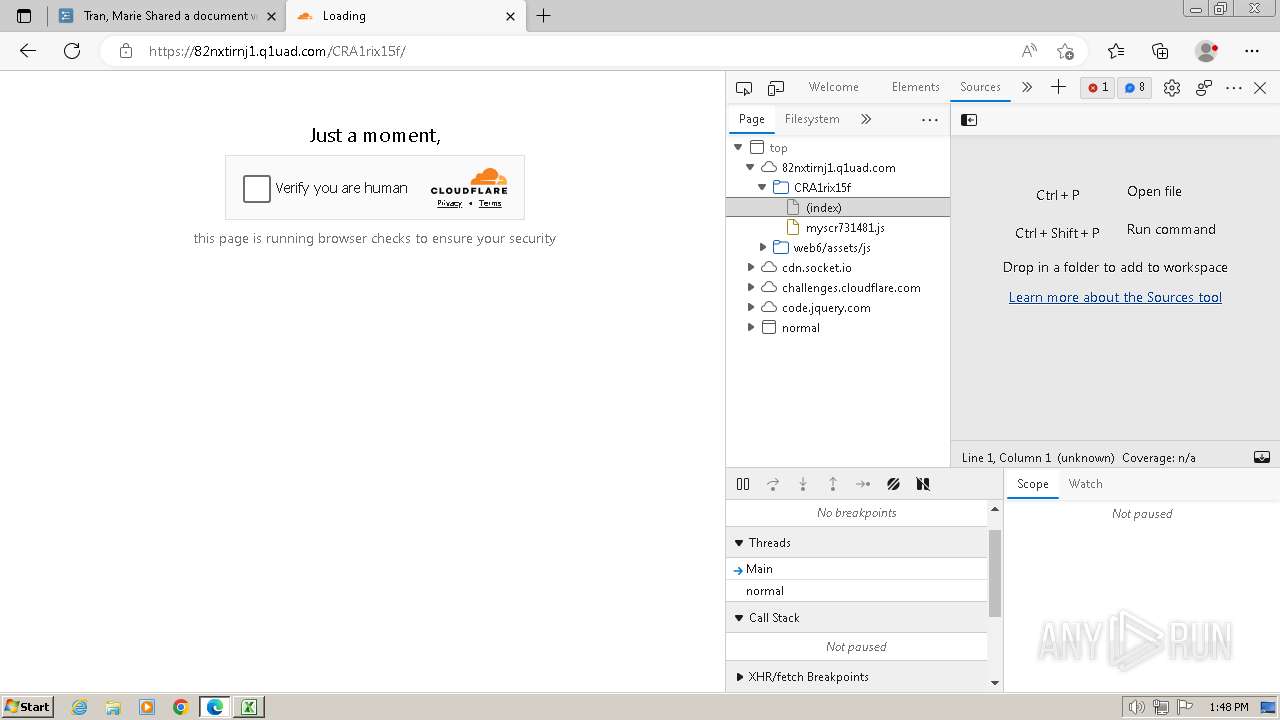
Task: Open tab actions menu icon
Action: pyautogui.click(x=24, y=16)
